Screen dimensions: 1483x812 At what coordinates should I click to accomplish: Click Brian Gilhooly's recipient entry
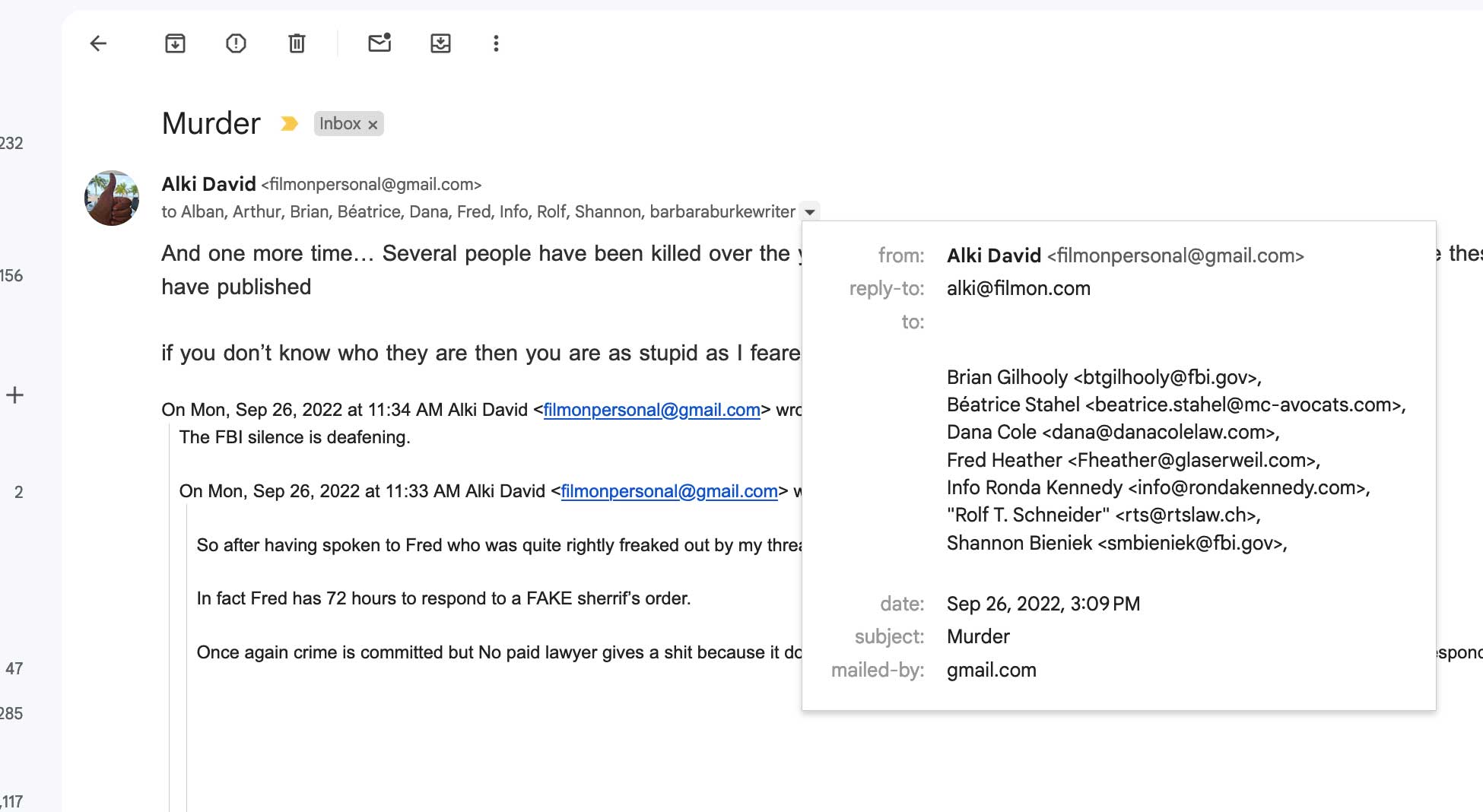(x=1103, y=377)
